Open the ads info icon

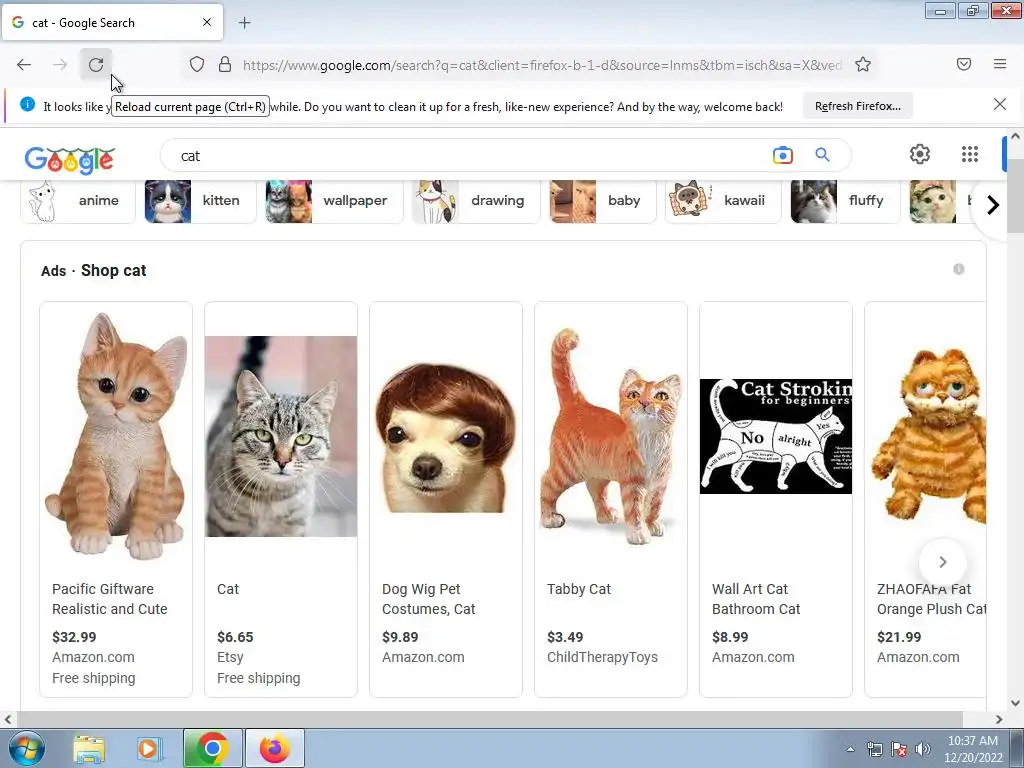958,269
